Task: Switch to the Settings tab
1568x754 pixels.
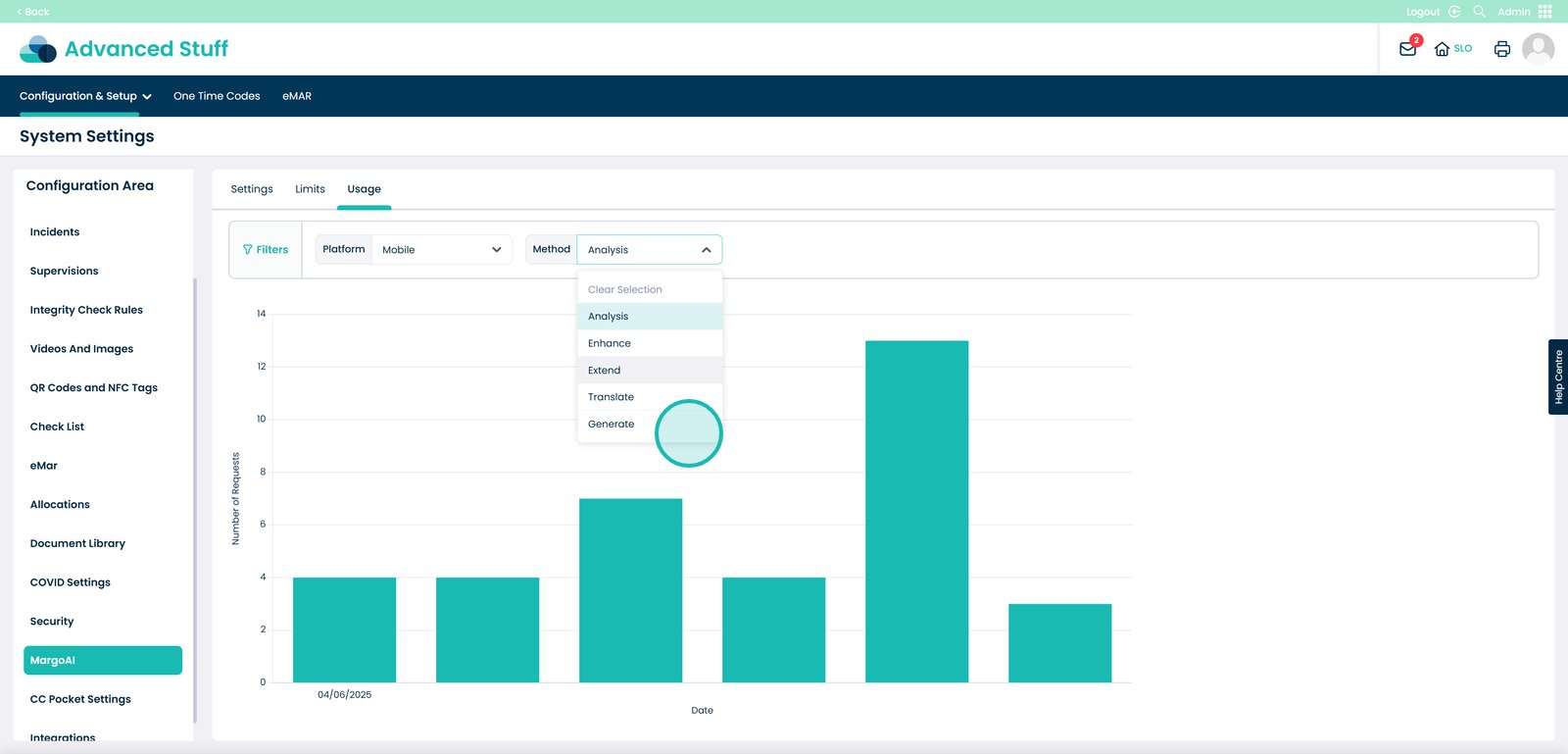Action: 252,189
